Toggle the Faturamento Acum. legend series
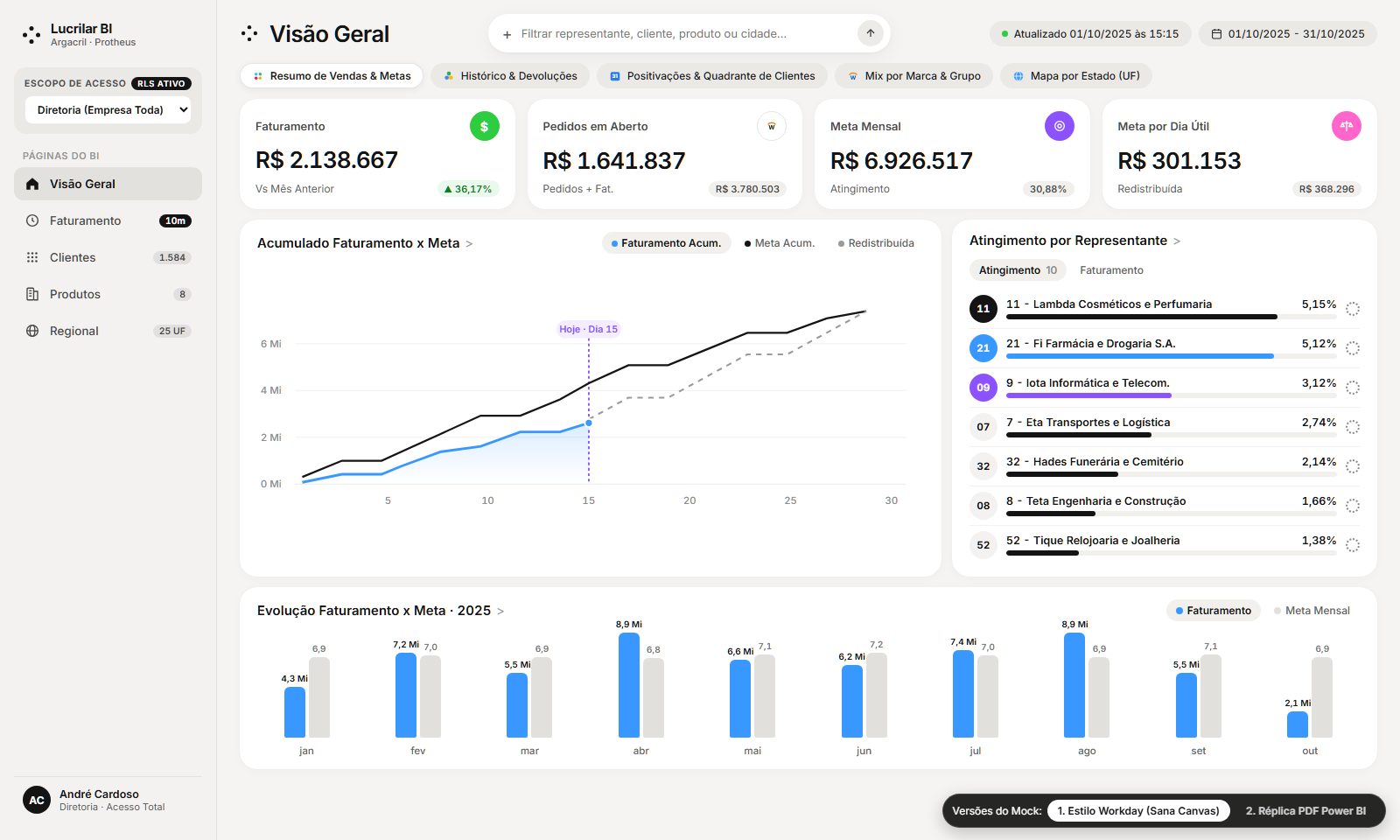The height and width of the screenshot is (840, 1400). 667,243
